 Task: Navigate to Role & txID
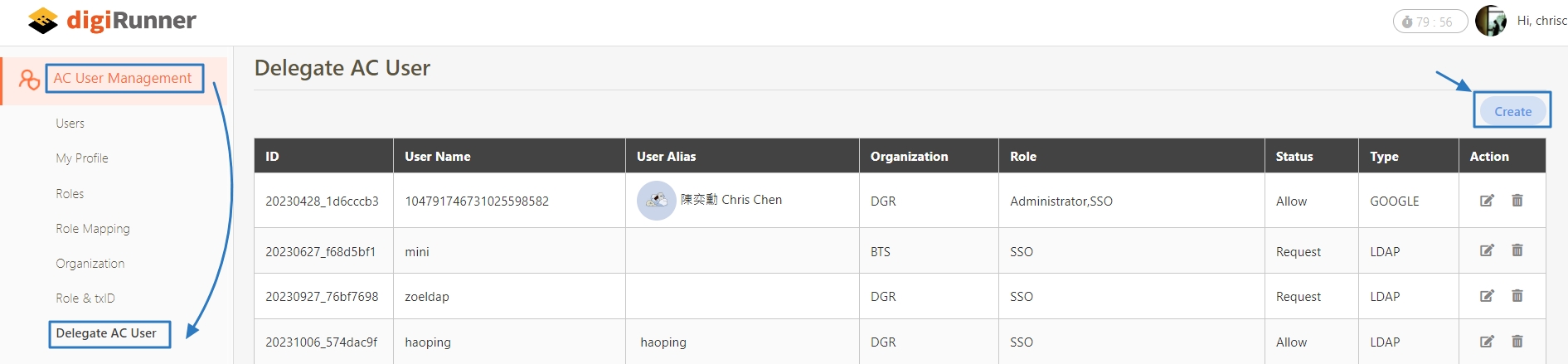click(x=85, y=298)
